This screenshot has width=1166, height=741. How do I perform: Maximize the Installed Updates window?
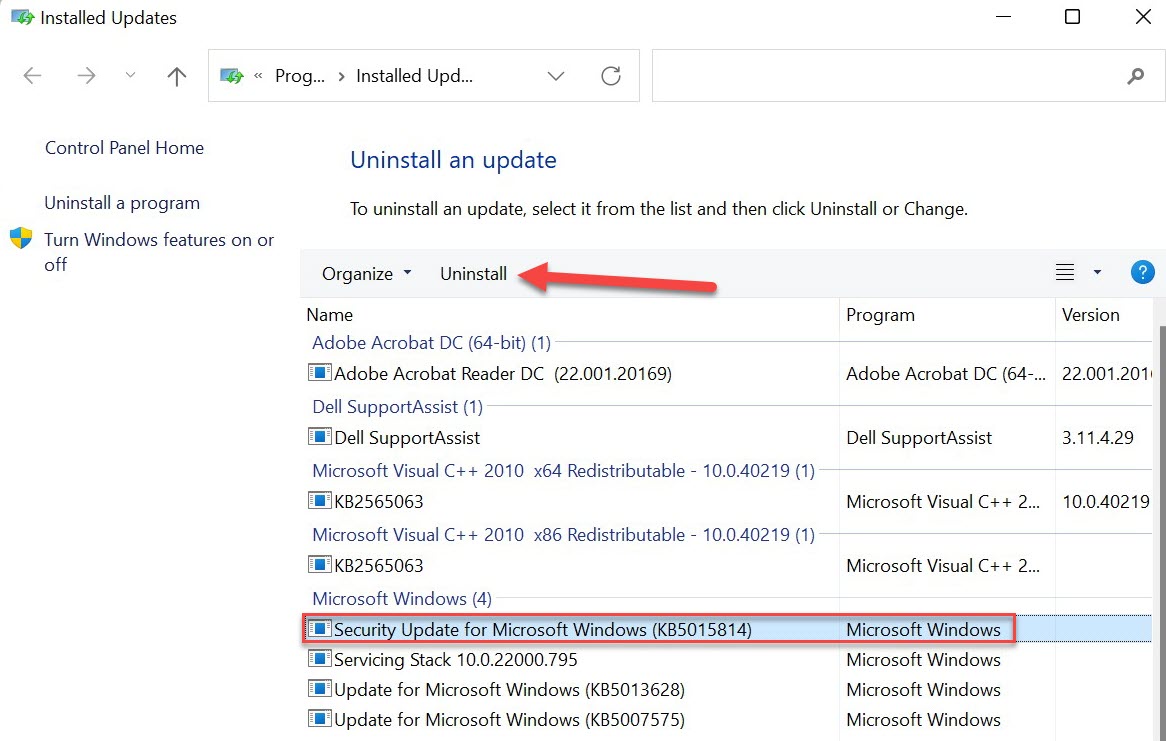pos(1072,16)
